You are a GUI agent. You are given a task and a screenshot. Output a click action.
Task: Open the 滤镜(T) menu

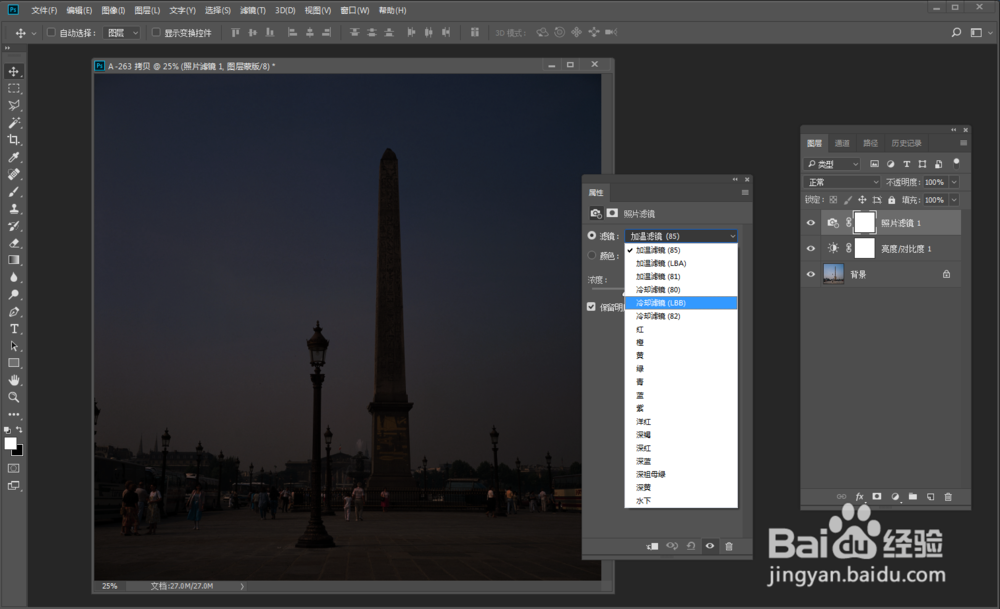253,10
